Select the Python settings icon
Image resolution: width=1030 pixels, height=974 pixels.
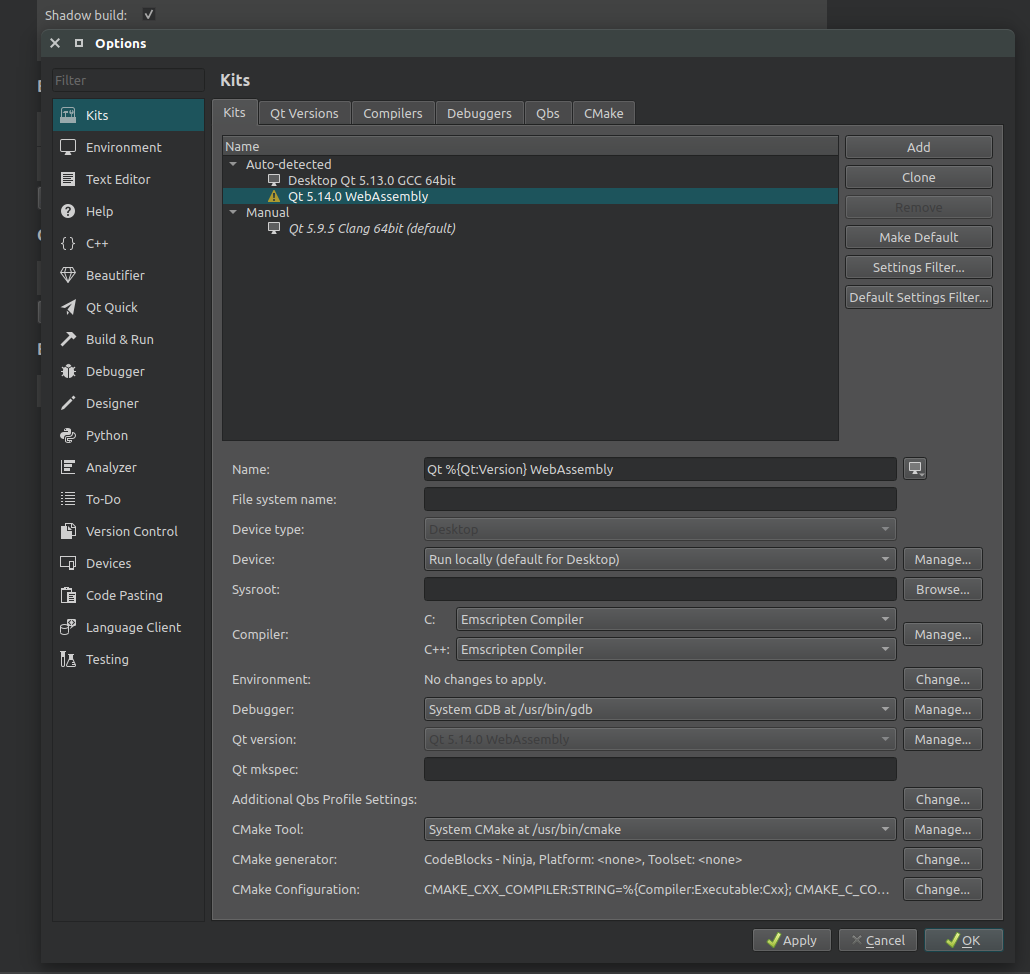pyautogui.click(x=68, y=435)
